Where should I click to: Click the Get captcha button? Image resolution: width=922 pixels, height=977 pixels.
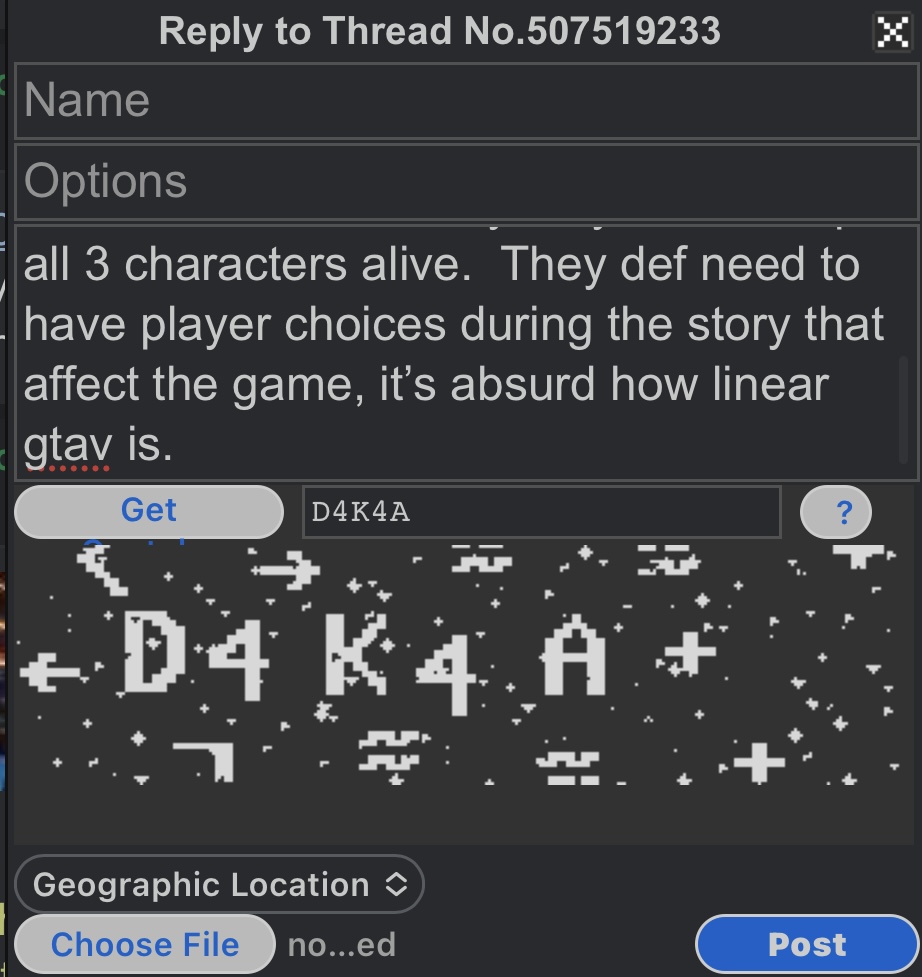(x=149, y=512)
